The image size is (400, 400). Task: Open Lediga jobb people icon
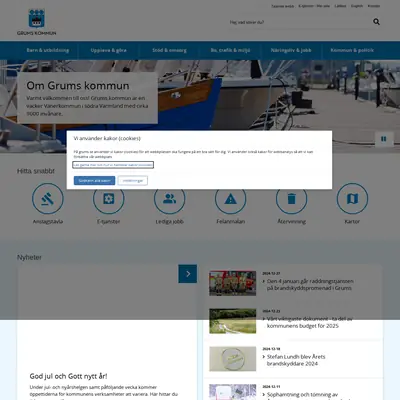[169, 199]
